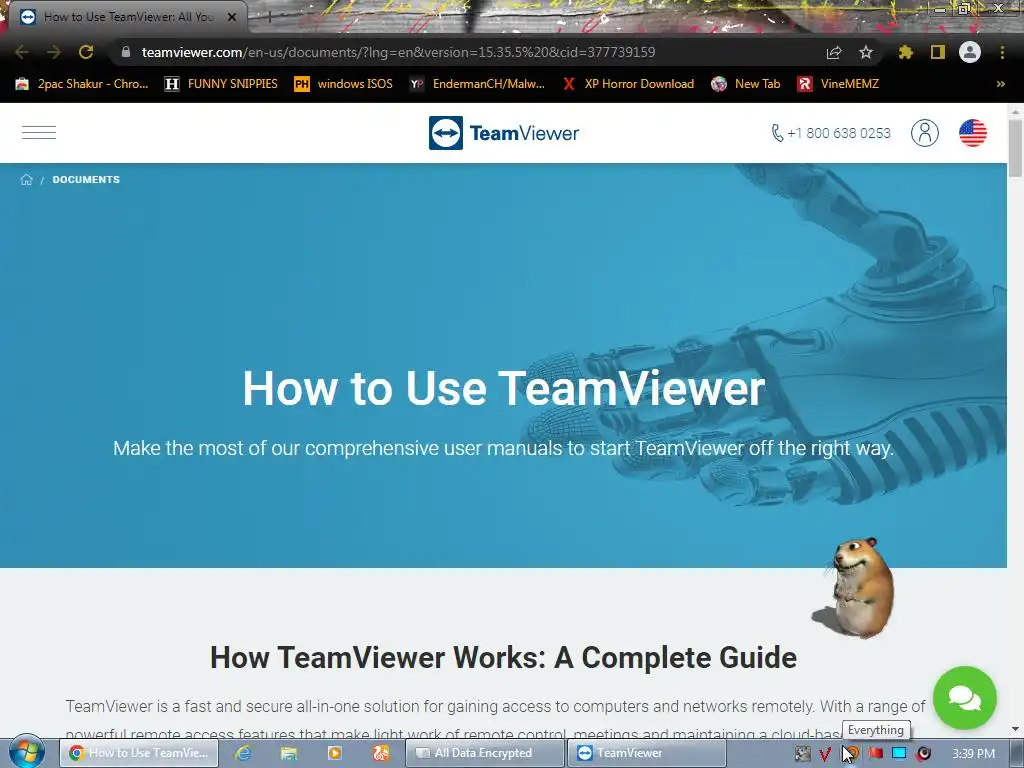The image size is (1024, 768).
Task: Close the How to Use TeamViewer tab
Action: pyautogui.click(x=232, y=17)
